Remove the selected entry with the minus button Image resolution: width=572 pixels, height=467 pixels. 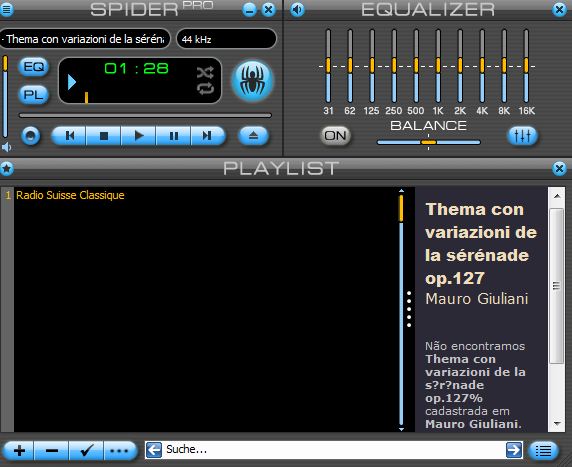click(51, 451)
